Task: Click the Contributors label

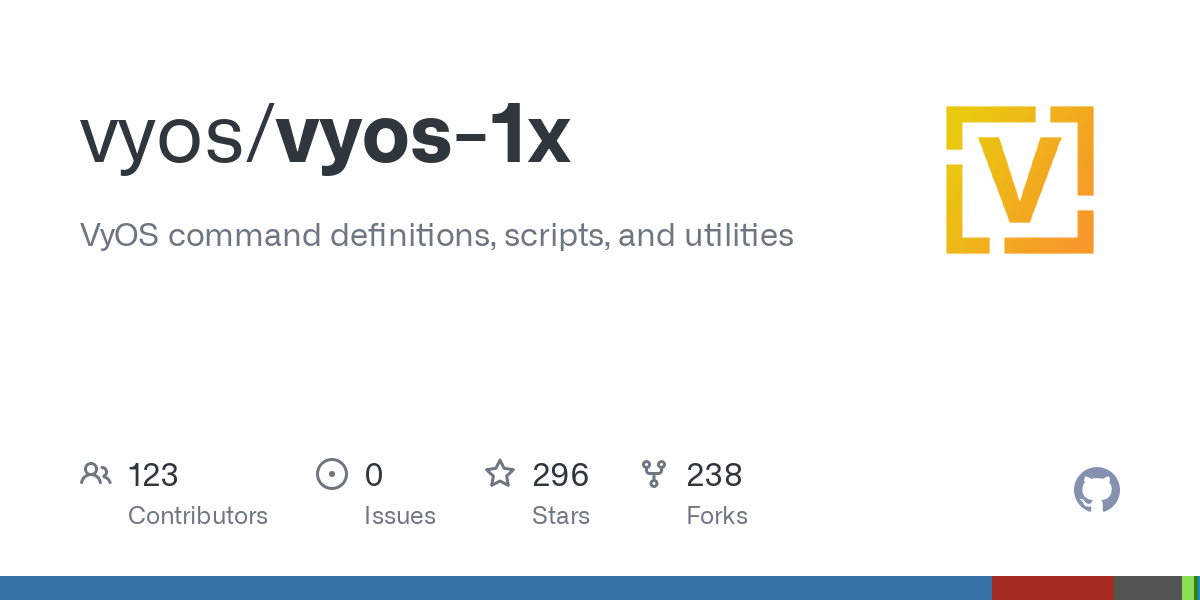Action: coord(198,516)
